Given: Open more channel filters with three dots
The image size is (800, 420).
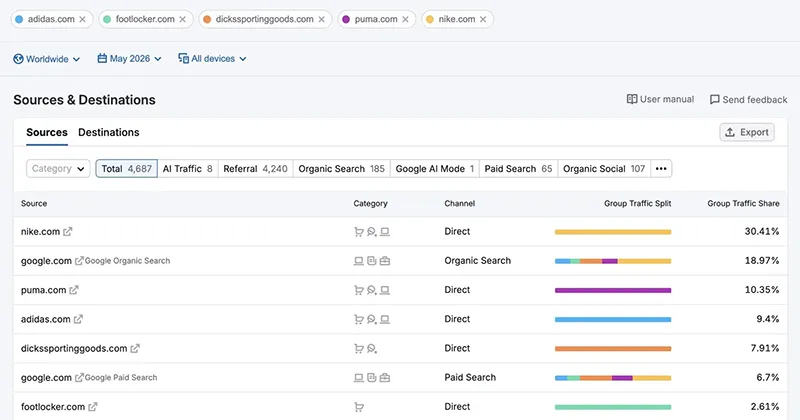Looking at the screenshot, I should (661, 168).
